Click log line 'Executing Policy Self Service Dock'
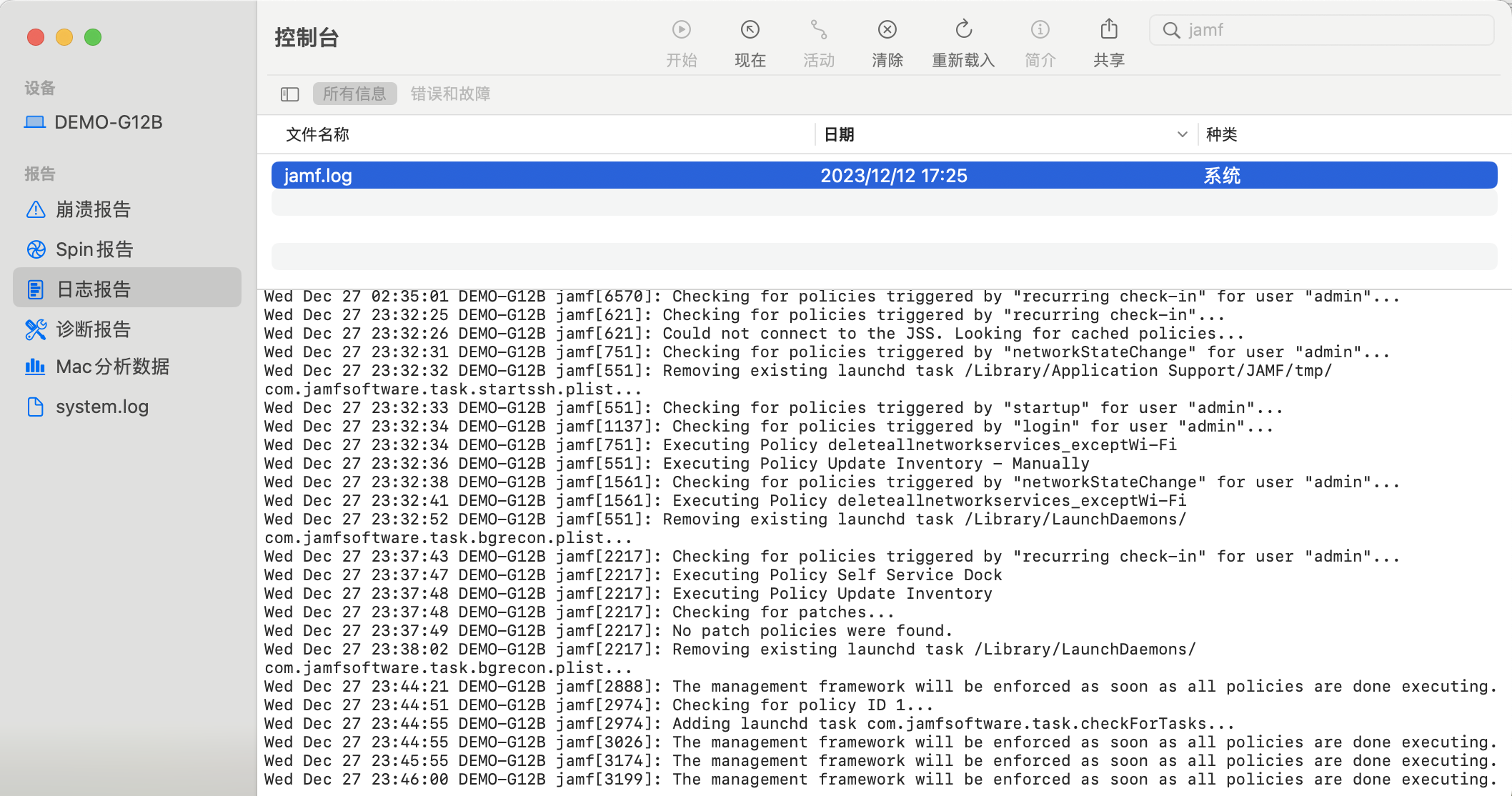Image resolution: width=1512 pixels, height=796 pixels. pyautogui.click(x=633, y=575)
